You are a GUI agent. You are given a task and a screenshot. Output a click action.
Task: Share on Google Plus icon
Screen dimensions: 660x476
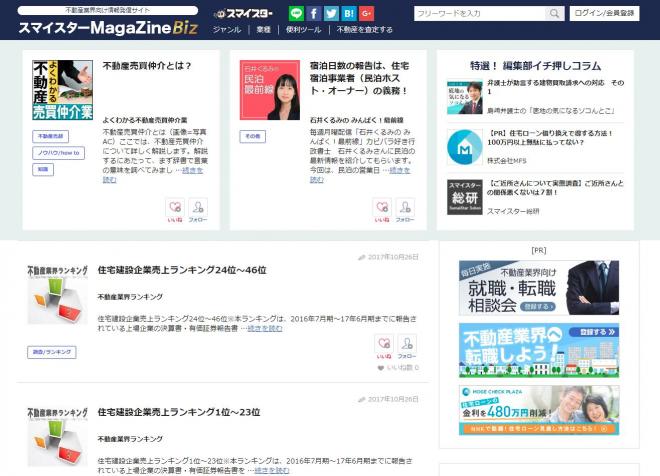(x=367, y=13)
